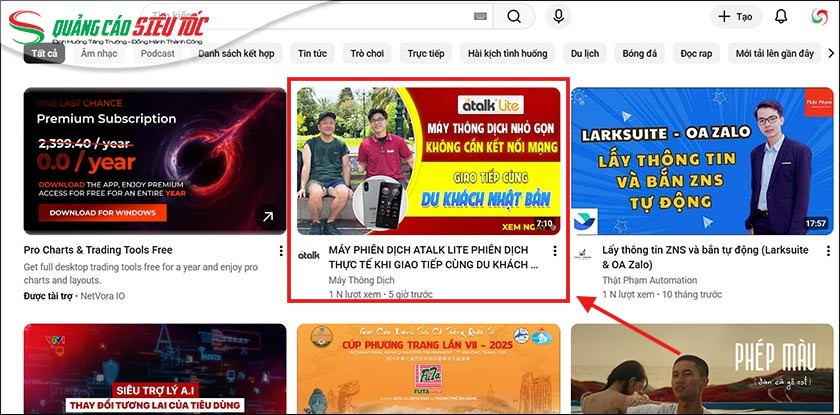
Task: Click the search magnifier button
Action: 514,16
